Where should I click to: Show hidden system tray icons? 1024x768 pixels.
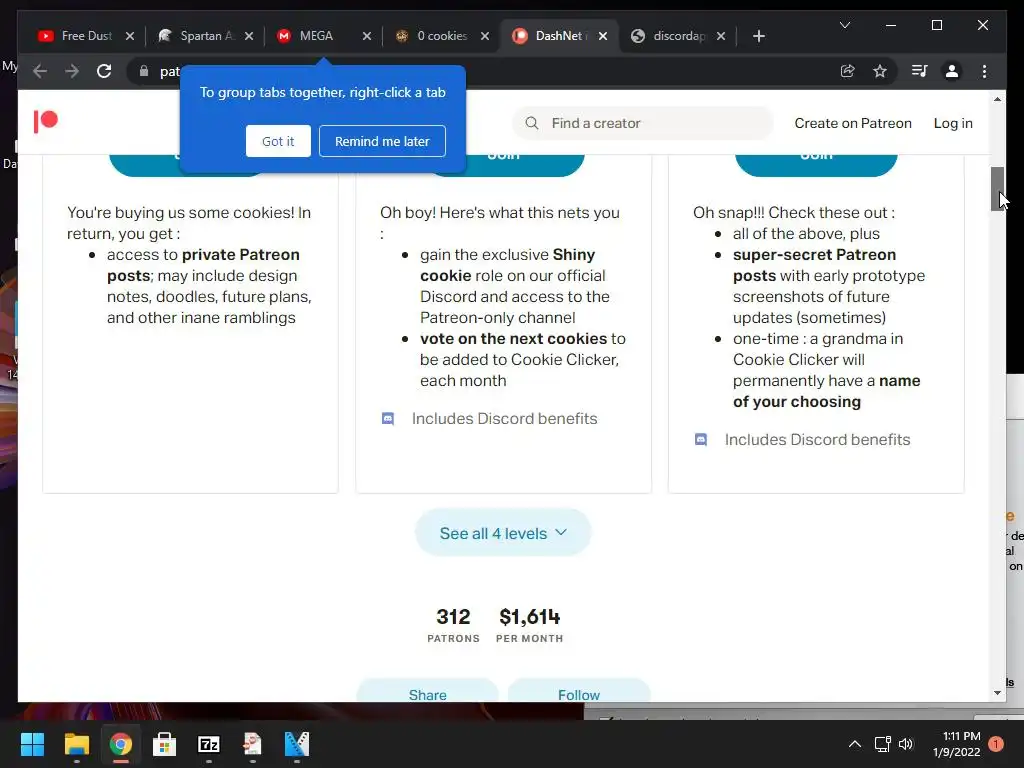[855, 744]
